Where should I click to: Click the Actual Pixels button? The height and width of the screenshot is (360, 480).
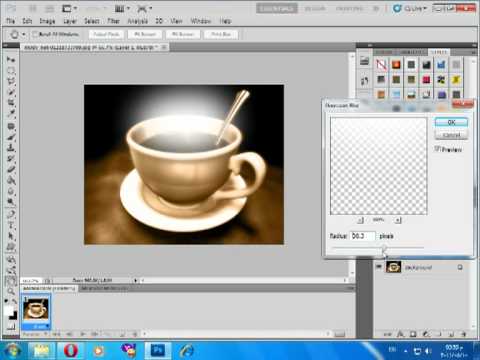[x=106, y=34]
